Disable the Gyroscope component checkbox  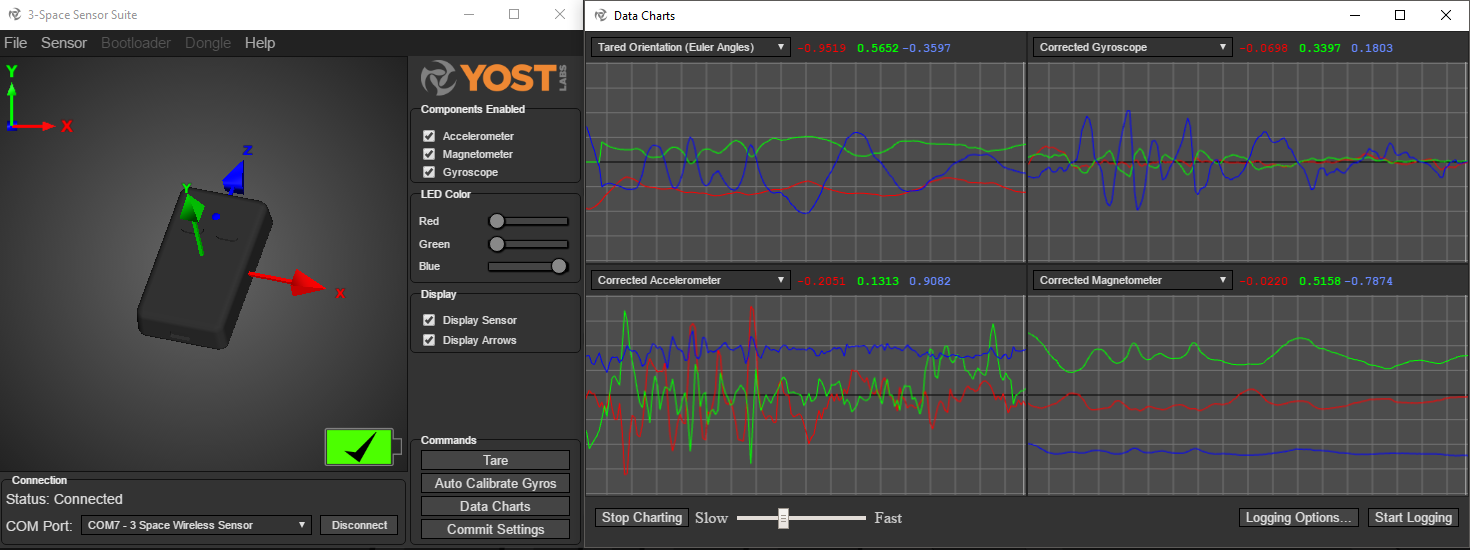point(429,172)
